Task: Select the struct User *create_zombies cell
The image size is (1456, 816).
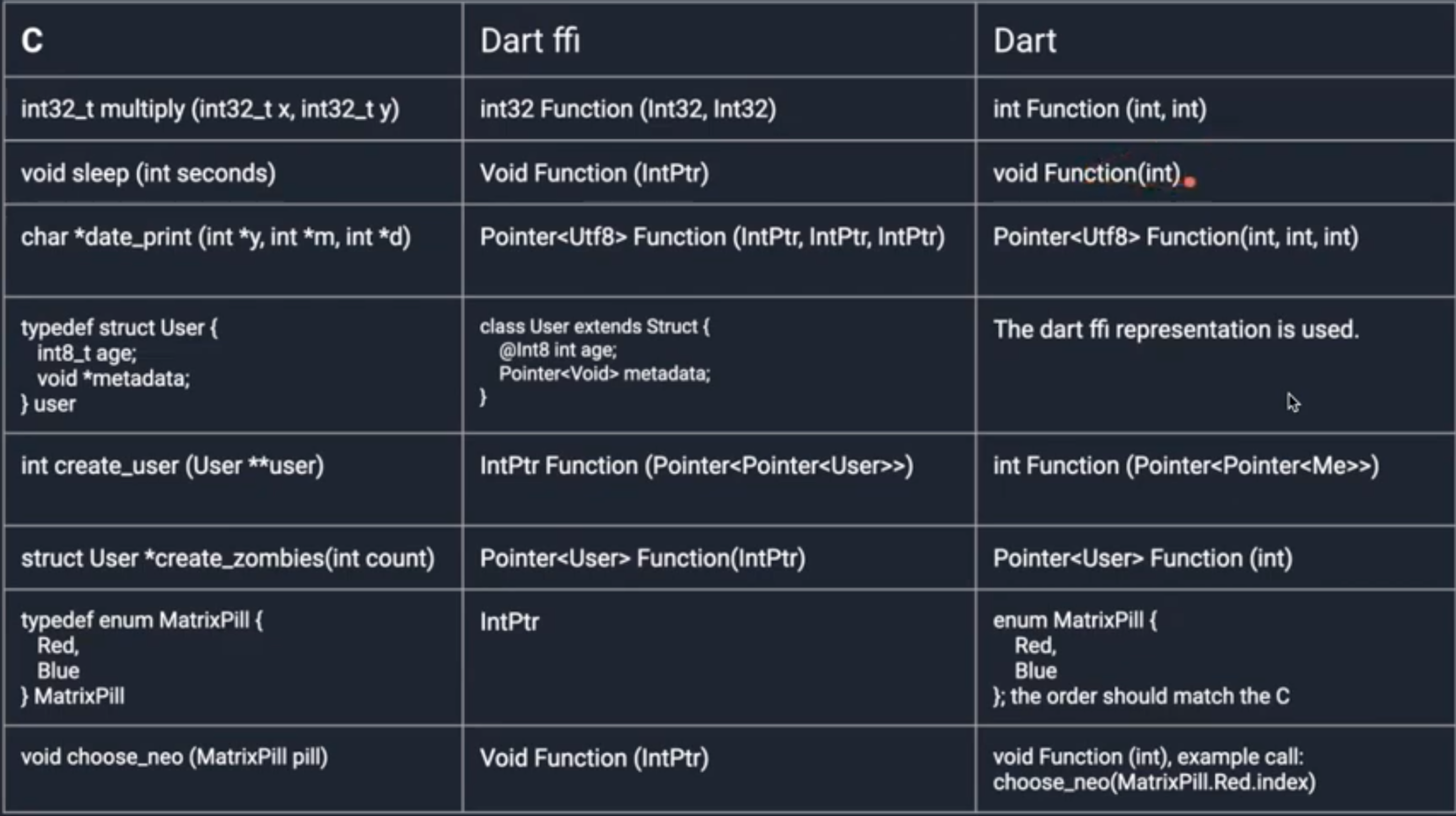Action: 228,558
